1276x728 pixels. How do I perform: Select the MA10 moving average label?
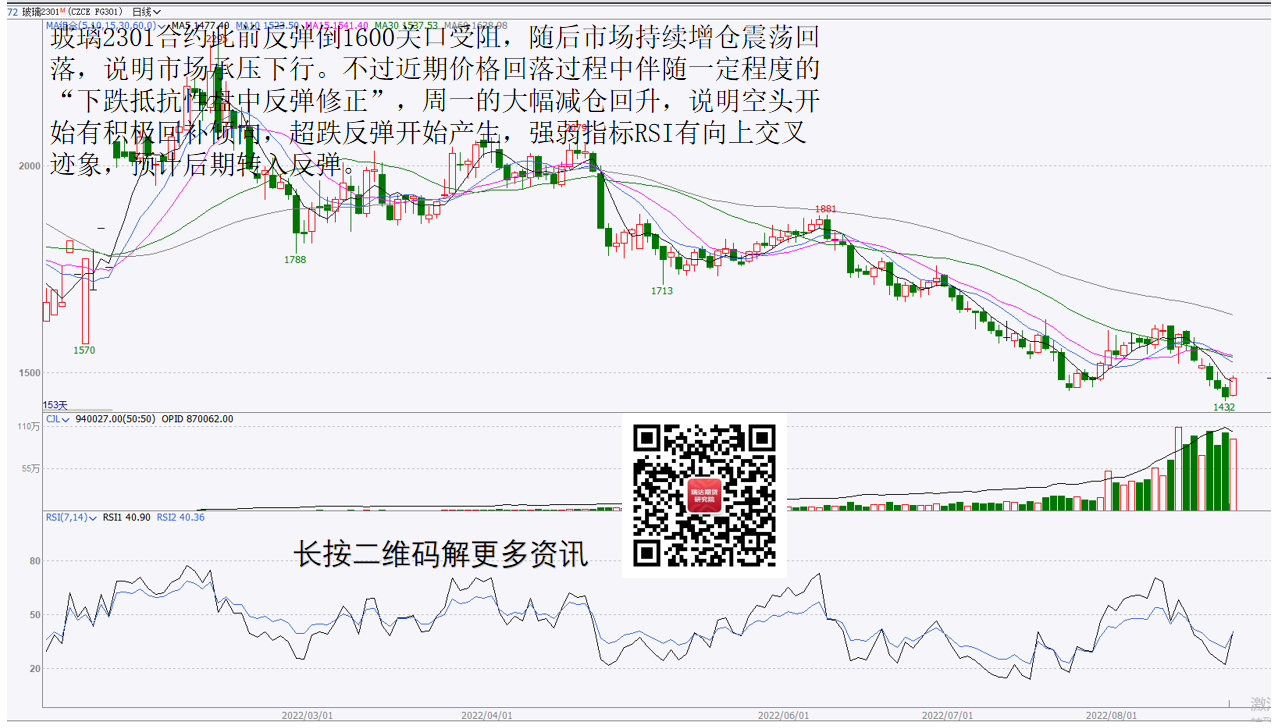click(x=267, y=26)
